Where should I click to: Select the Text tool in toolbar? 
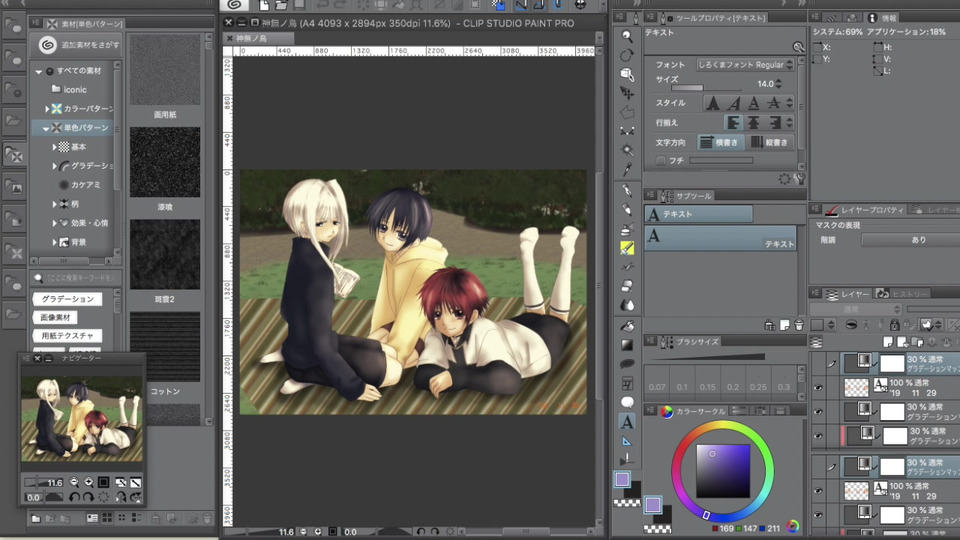(x=627, y=422)
